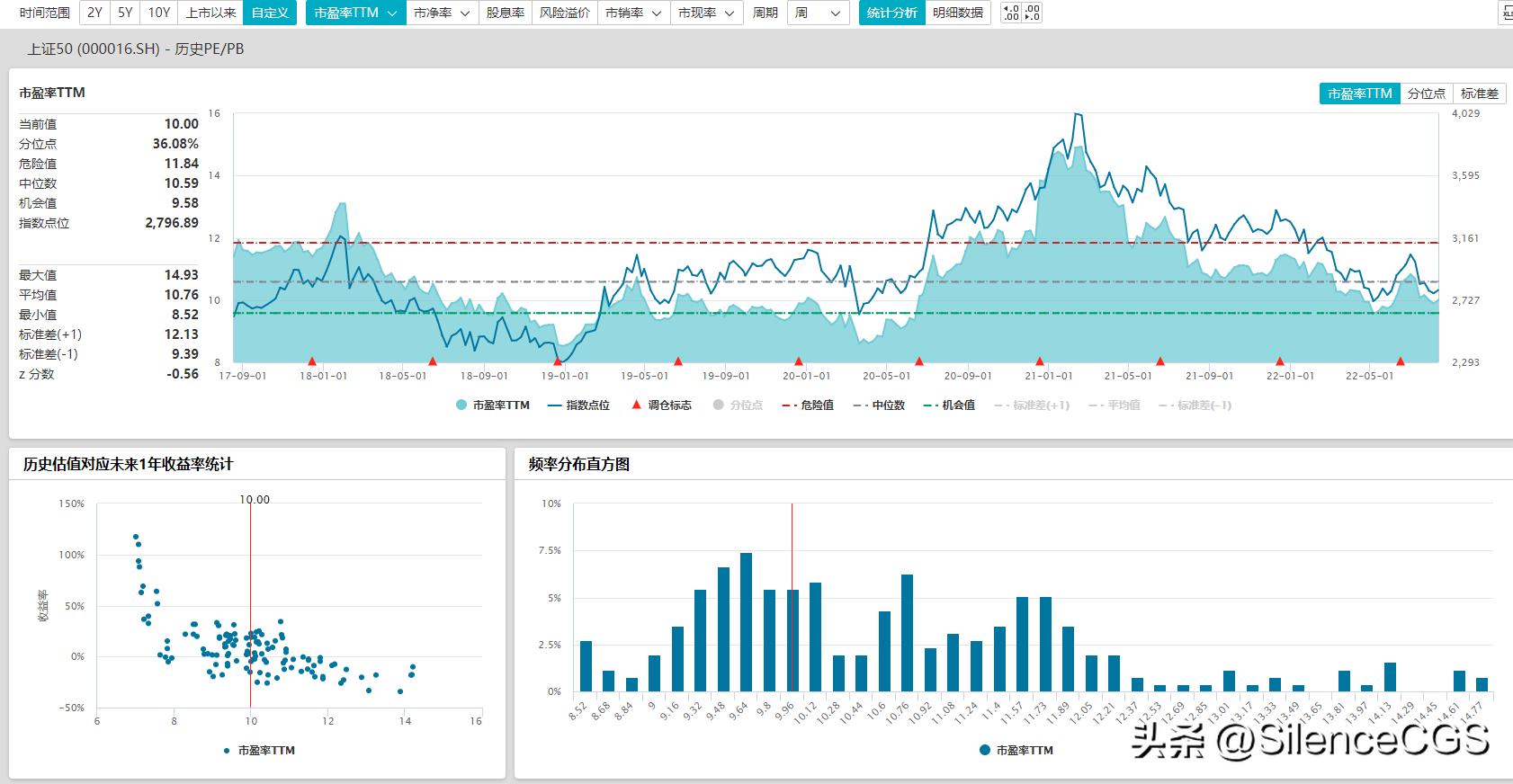Click the 股息率 indicator button

505,13
